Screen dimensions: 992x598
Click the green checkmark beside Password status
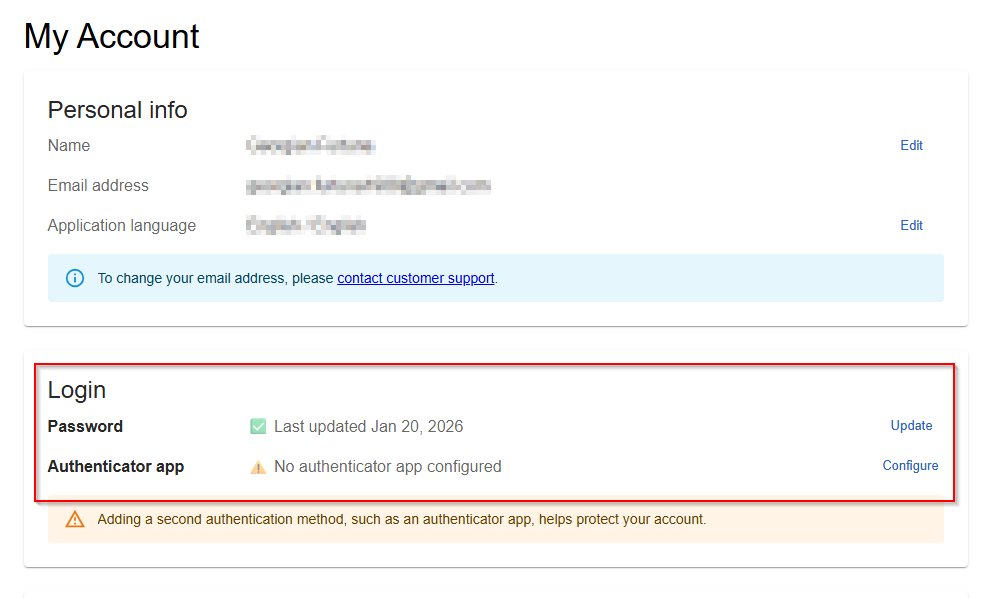click(258, 427)
